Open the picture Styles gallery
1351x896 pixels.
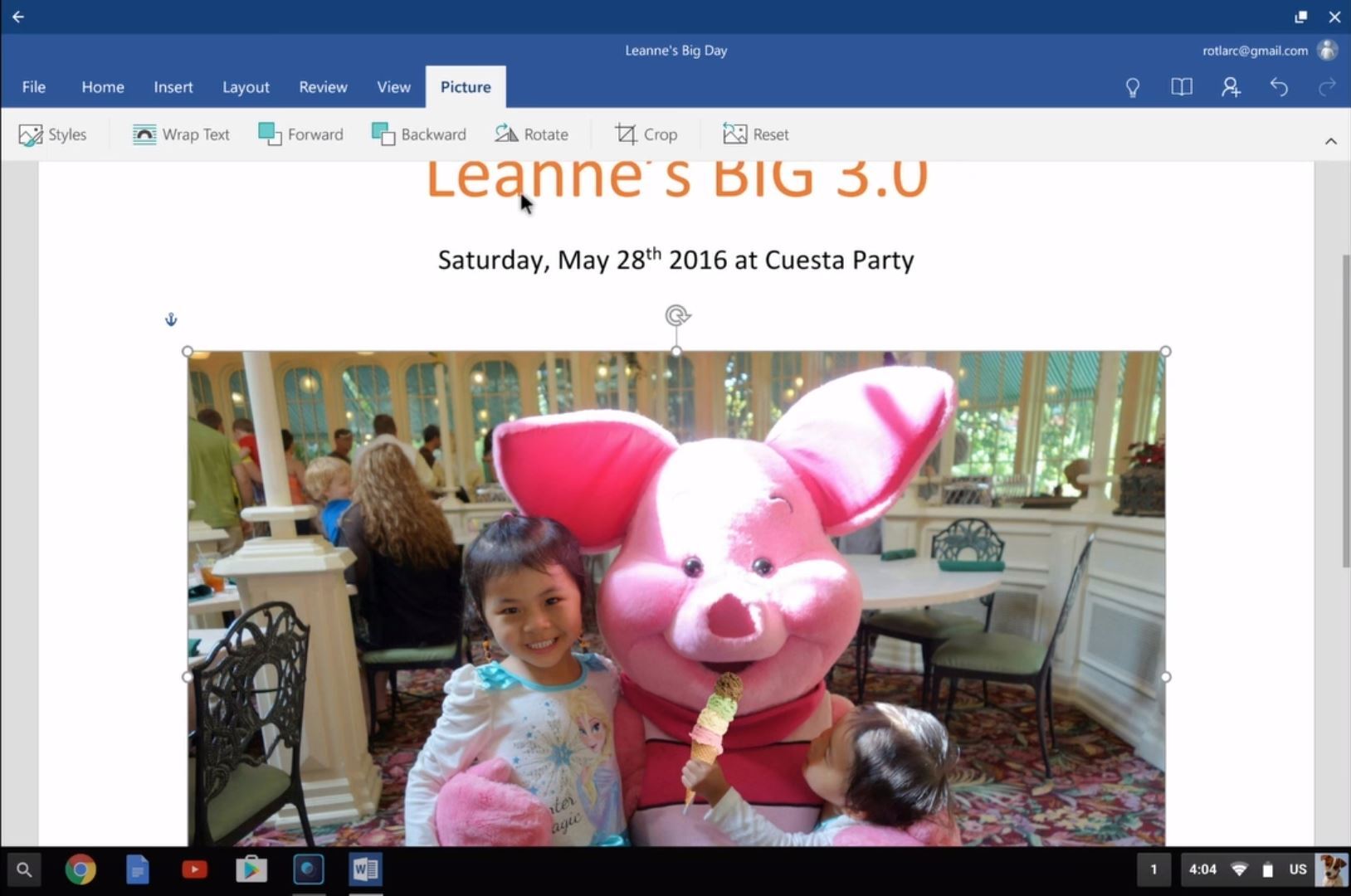pyautogui.click(x=52, y=134)
